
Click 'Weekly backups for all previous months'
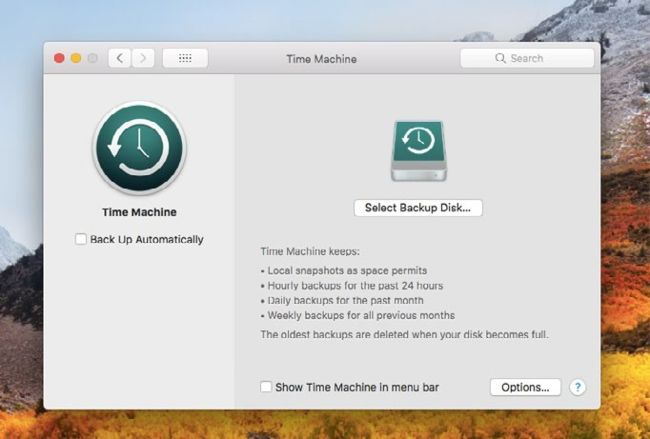(x=357, y=315)
